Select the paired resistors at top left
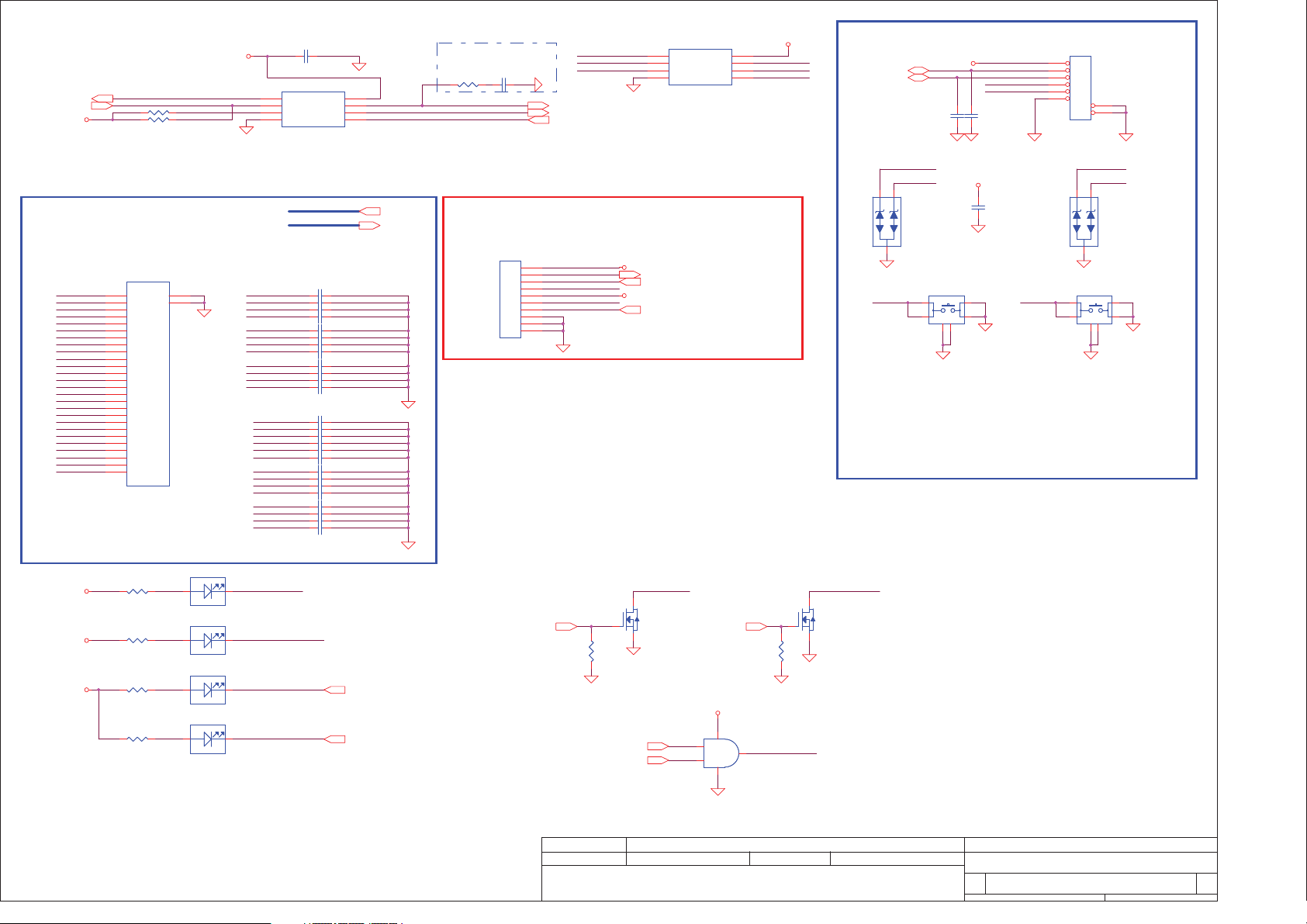The image size is (1307, 924). click(158, 116)
